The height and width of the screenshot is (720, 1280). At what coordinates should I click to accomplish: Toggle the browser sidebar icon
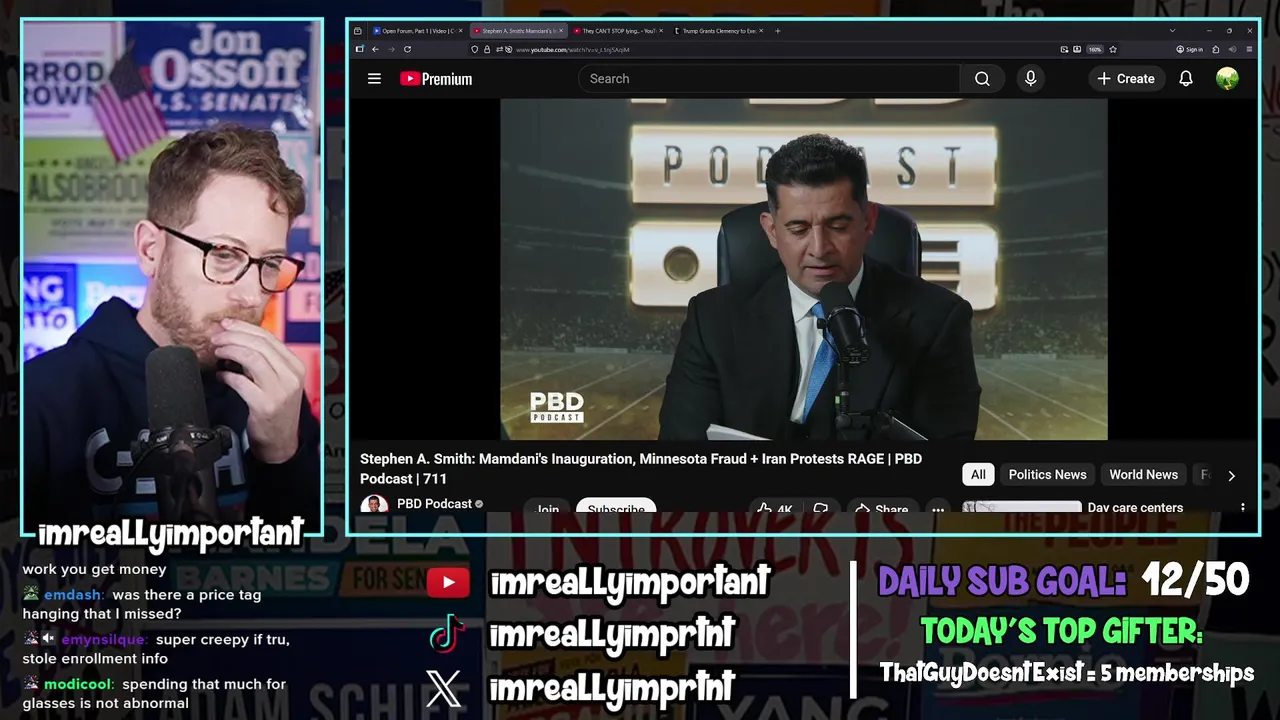pos(360,49)
